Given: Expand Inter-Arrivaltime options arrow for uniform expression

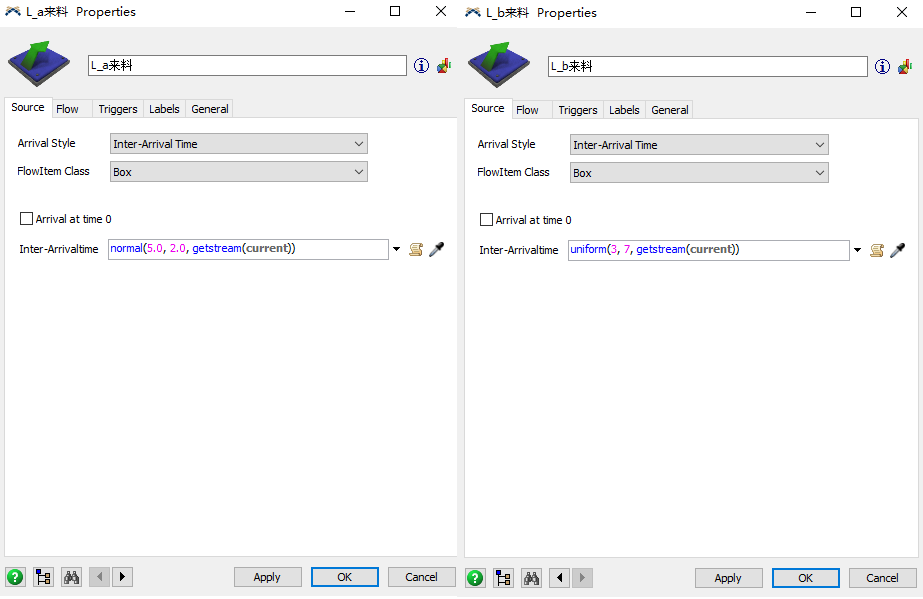Looking at the screenshot, I should tap(858, 251).
